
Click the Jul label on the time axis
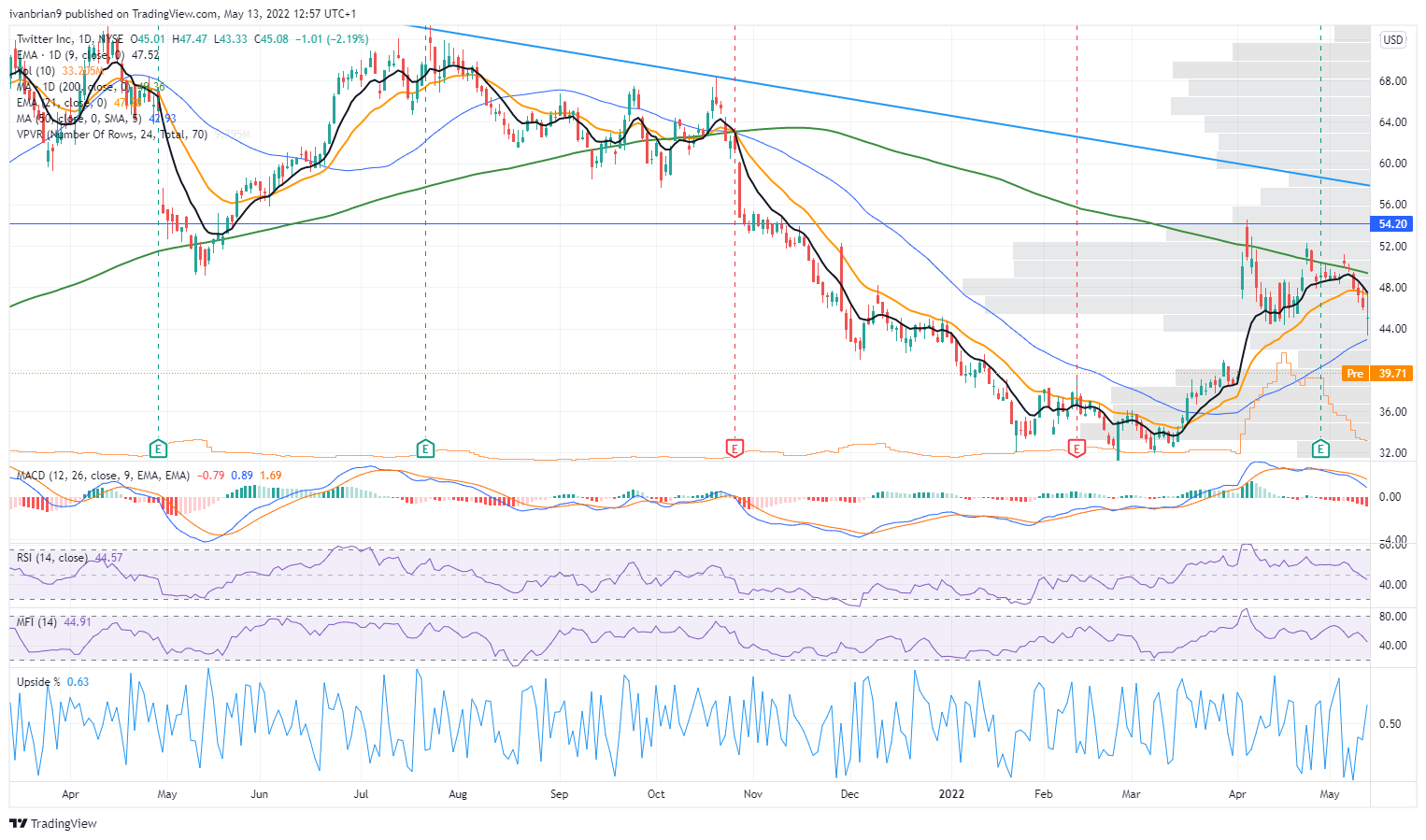361,794
